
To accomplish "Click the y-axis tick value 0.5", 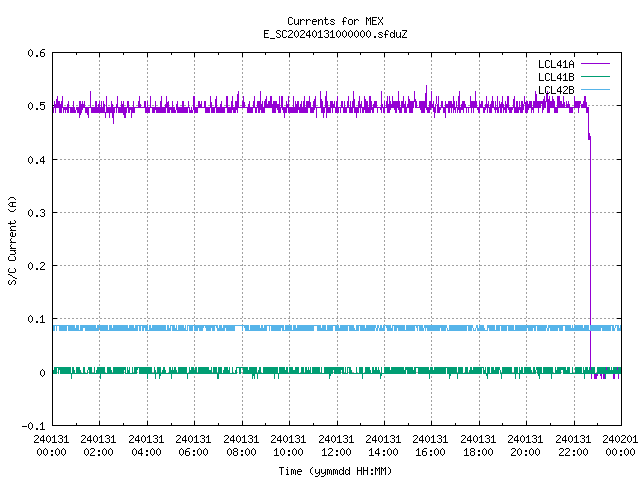I will [x=36, y=106].
